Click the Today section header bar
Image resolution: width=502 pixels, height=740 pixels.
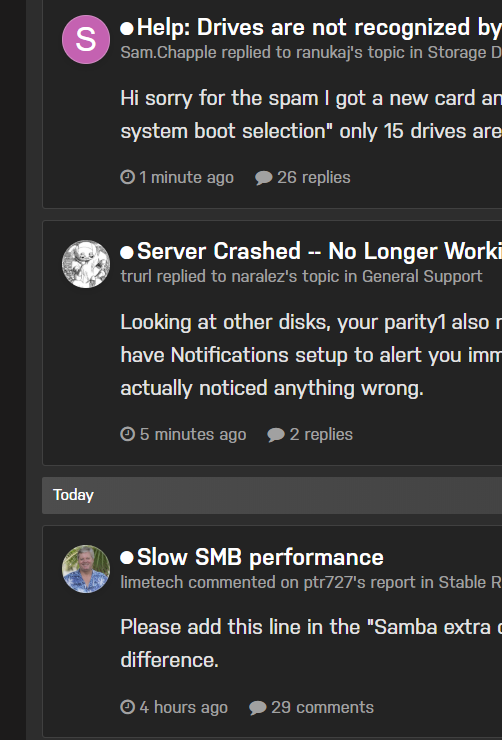tap(272, 495)
